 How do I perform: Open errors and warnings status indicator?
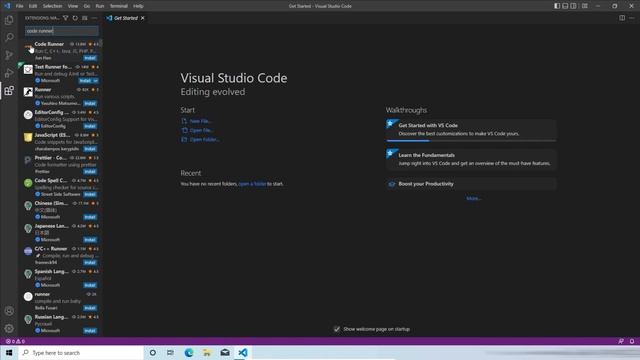tap(16, 341)
